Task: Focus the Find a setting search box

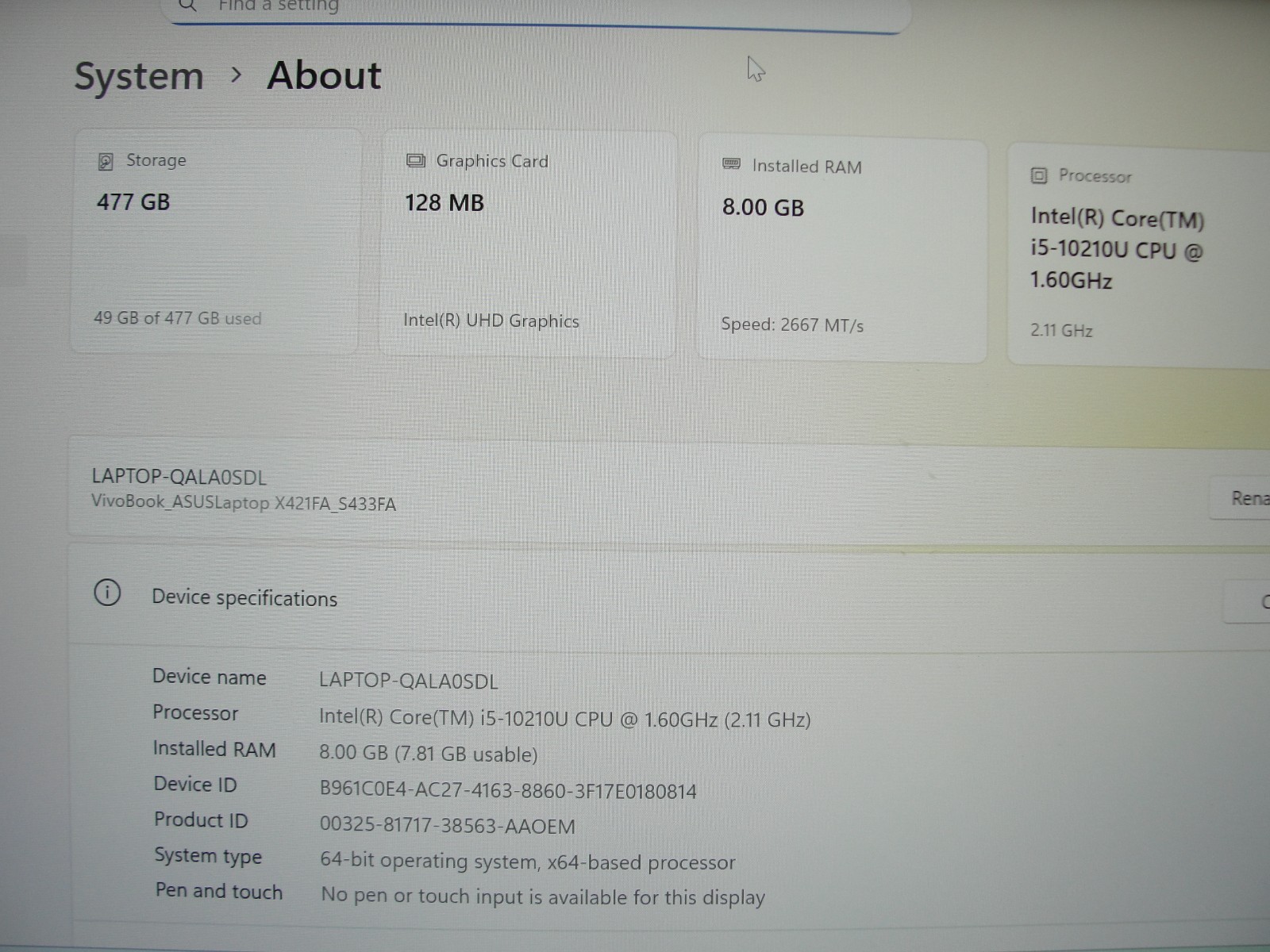Action: pos(537,13)
